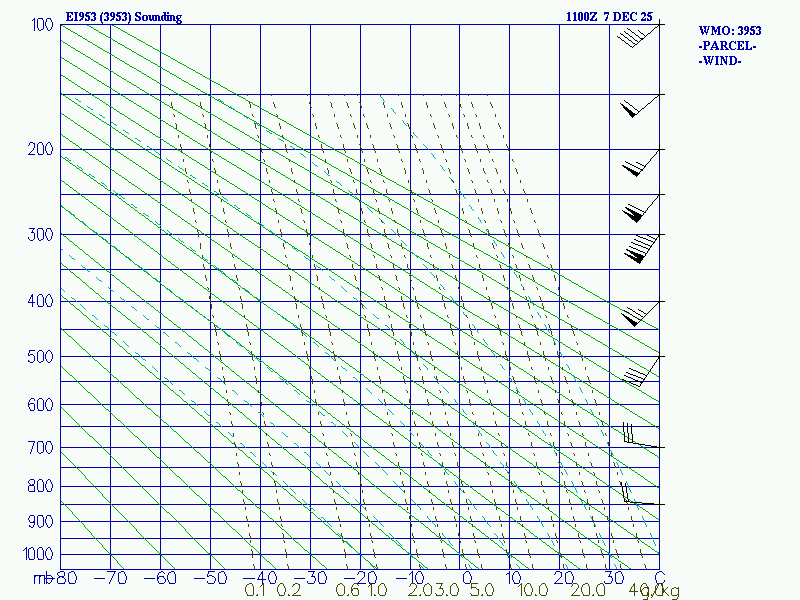Click the -40 temperature axis label
Viewport: 800px width, 600px height.
[x=261, y=578]
